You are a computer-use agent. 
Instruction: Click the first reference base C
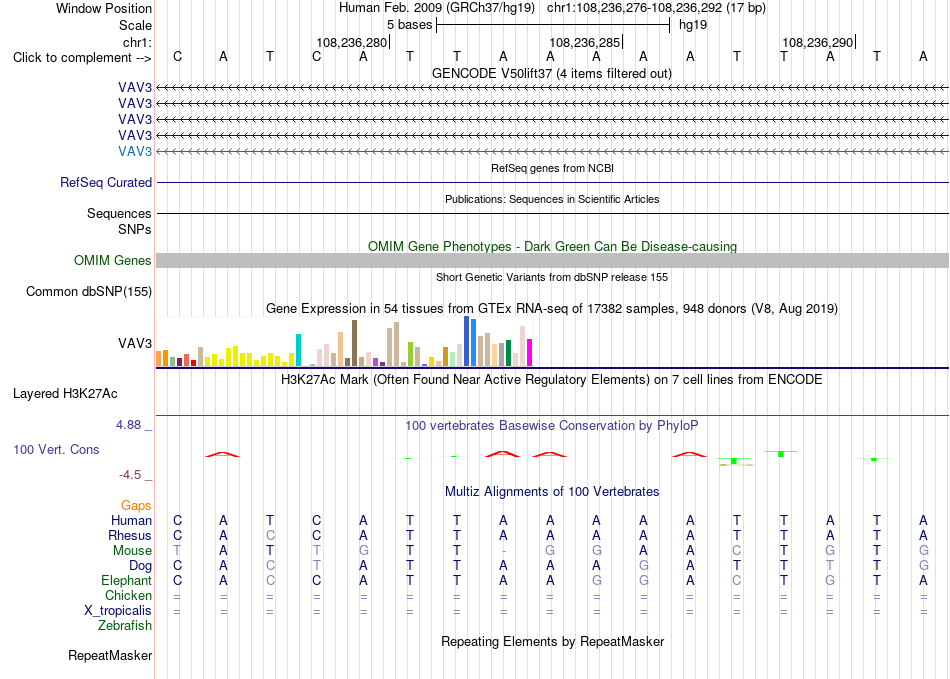pyautogui.click(x=178, y=56)
